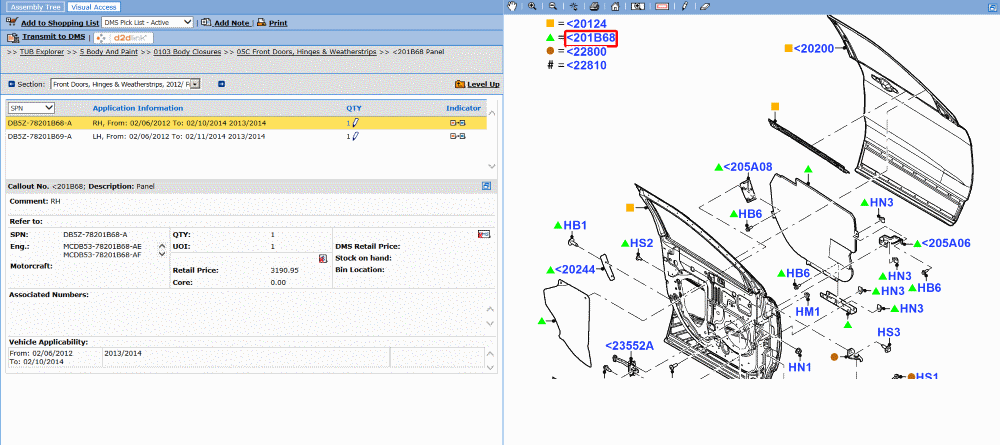
Task: Select part row DB5Z-78201B69-A
Action: click(246, 136)
